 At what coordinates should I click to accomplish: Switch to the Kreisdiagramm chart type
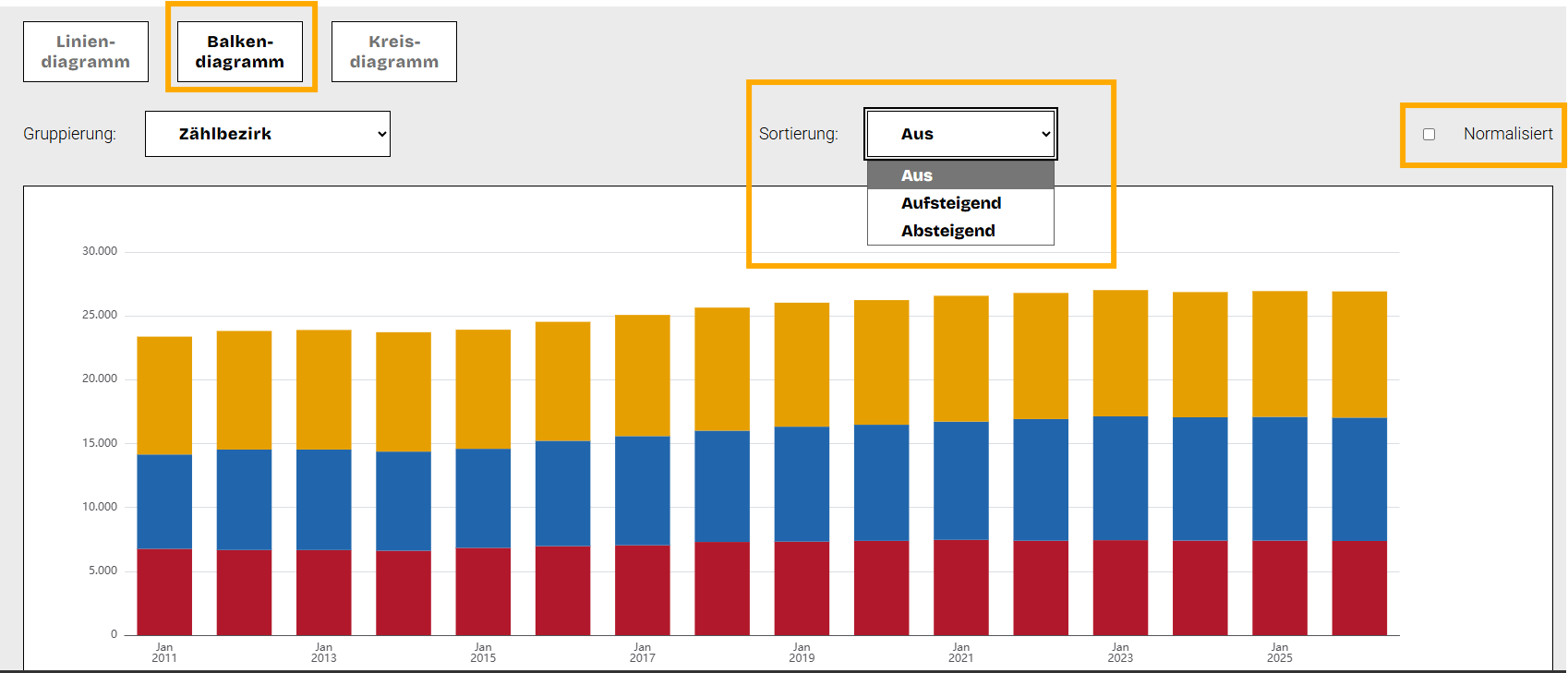[x=394, y=52]
